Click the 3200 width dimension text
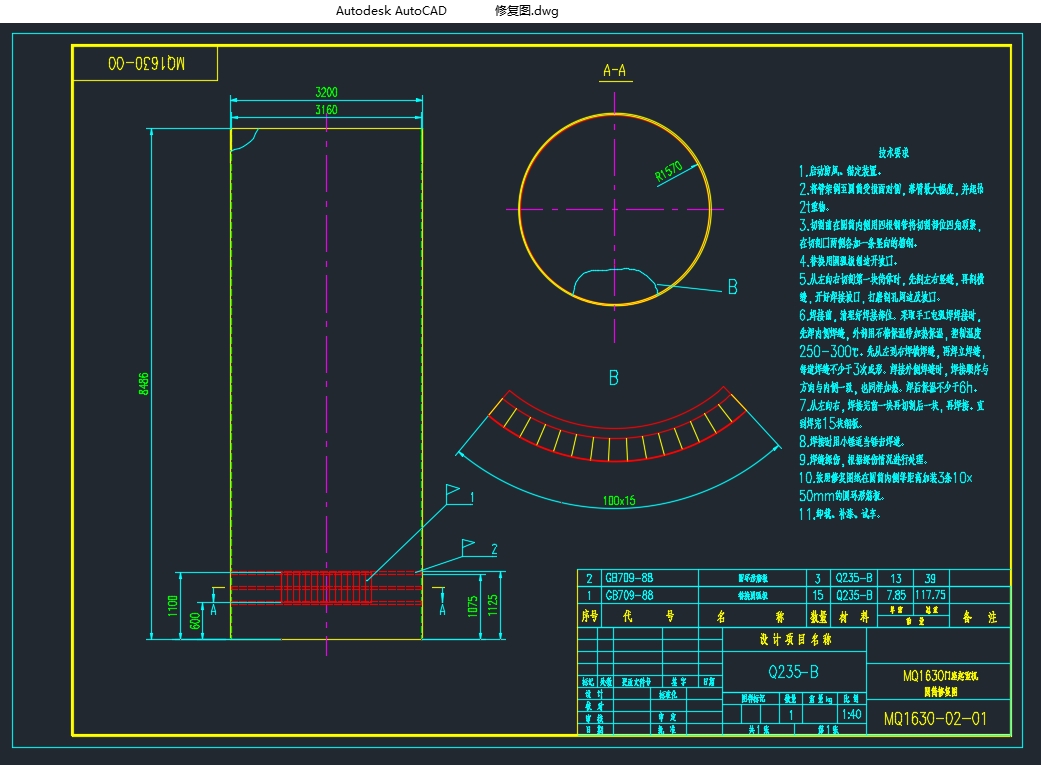 [x=326, y=92]
